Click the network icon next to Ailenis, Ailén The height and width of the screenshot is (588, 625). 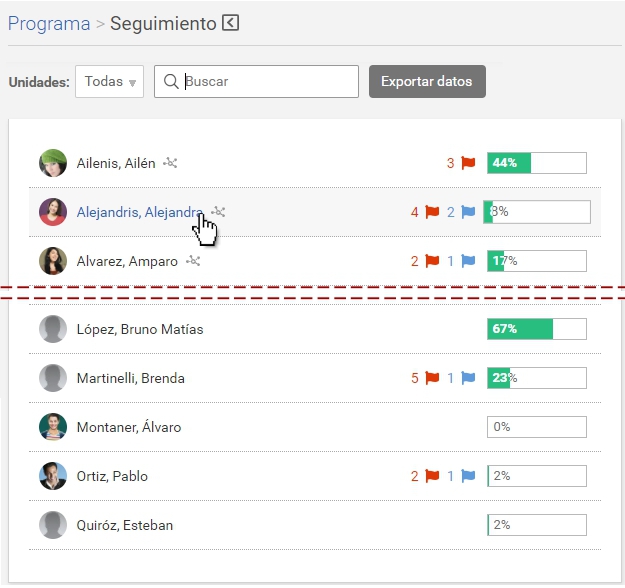170,163
